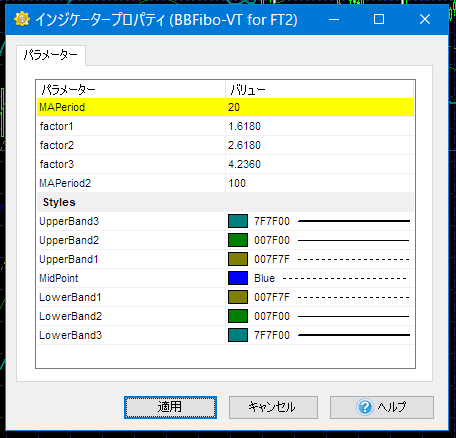
Task: Click the キャンセル cancel button
Action: point(273,407)
